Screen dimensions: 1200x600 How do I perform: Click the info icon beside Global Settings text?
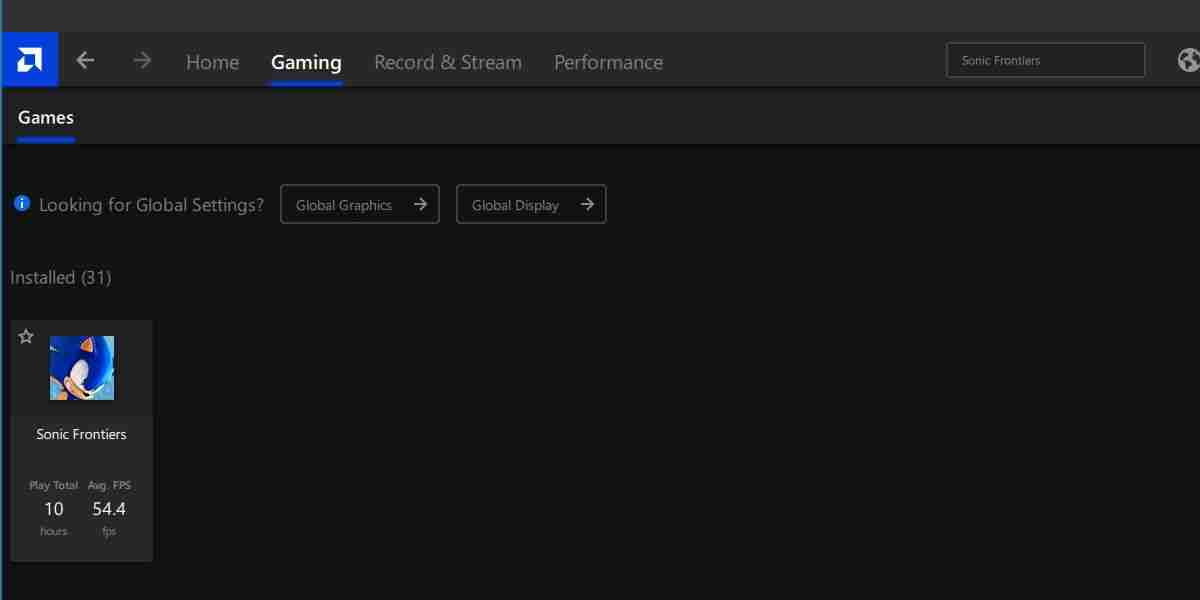click(20, 204)
